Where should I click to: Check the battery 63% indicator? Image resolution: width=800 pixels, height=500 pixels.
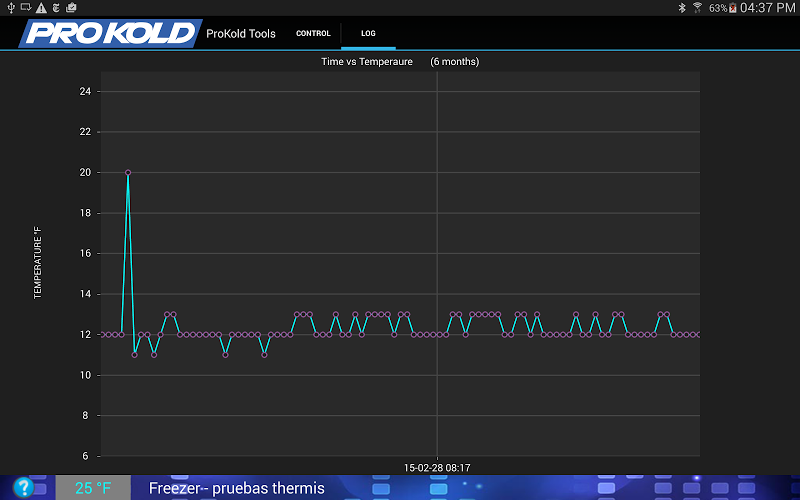tap(722, 8)
